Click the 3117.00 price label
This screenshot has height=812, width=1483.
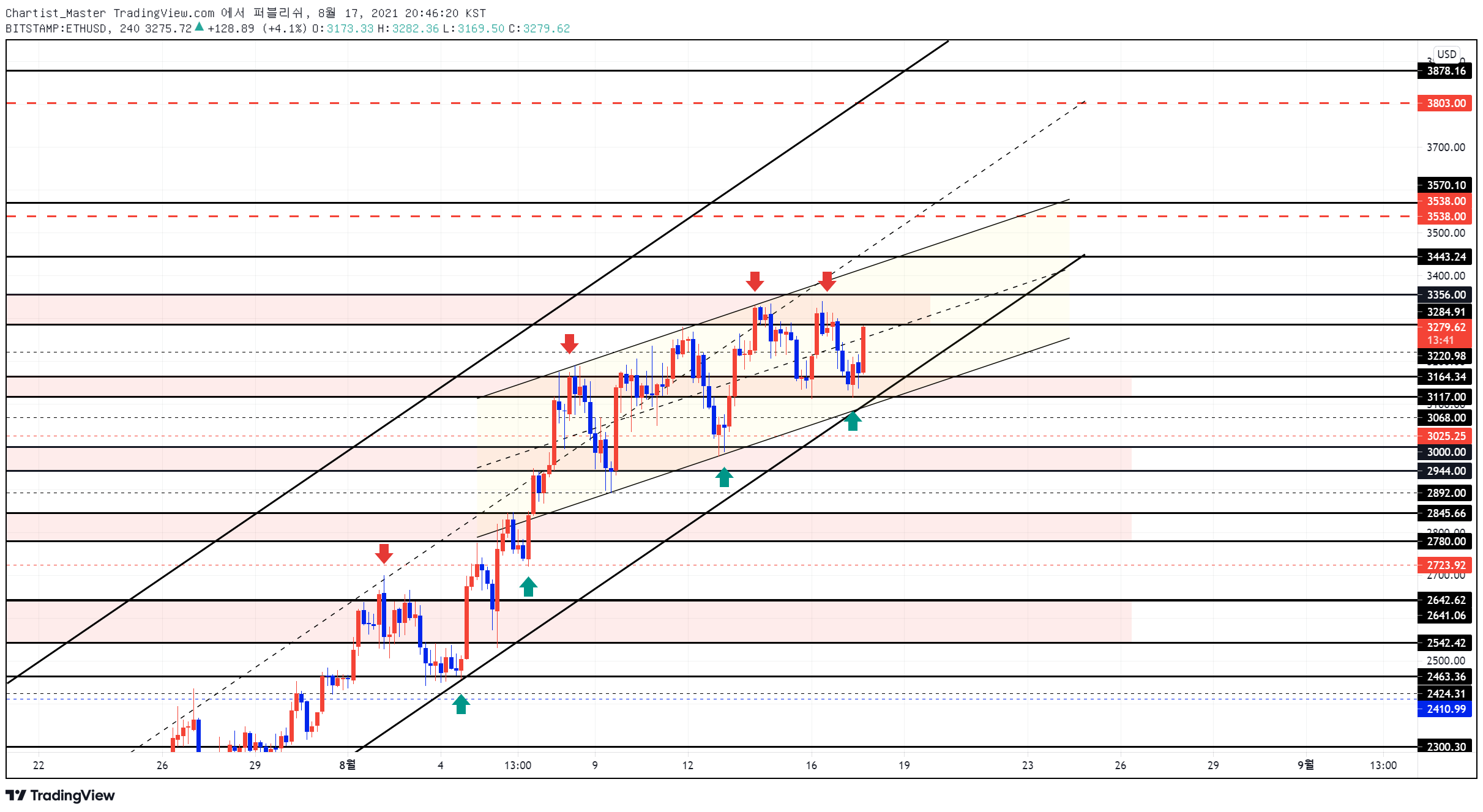click(1445, 397)
